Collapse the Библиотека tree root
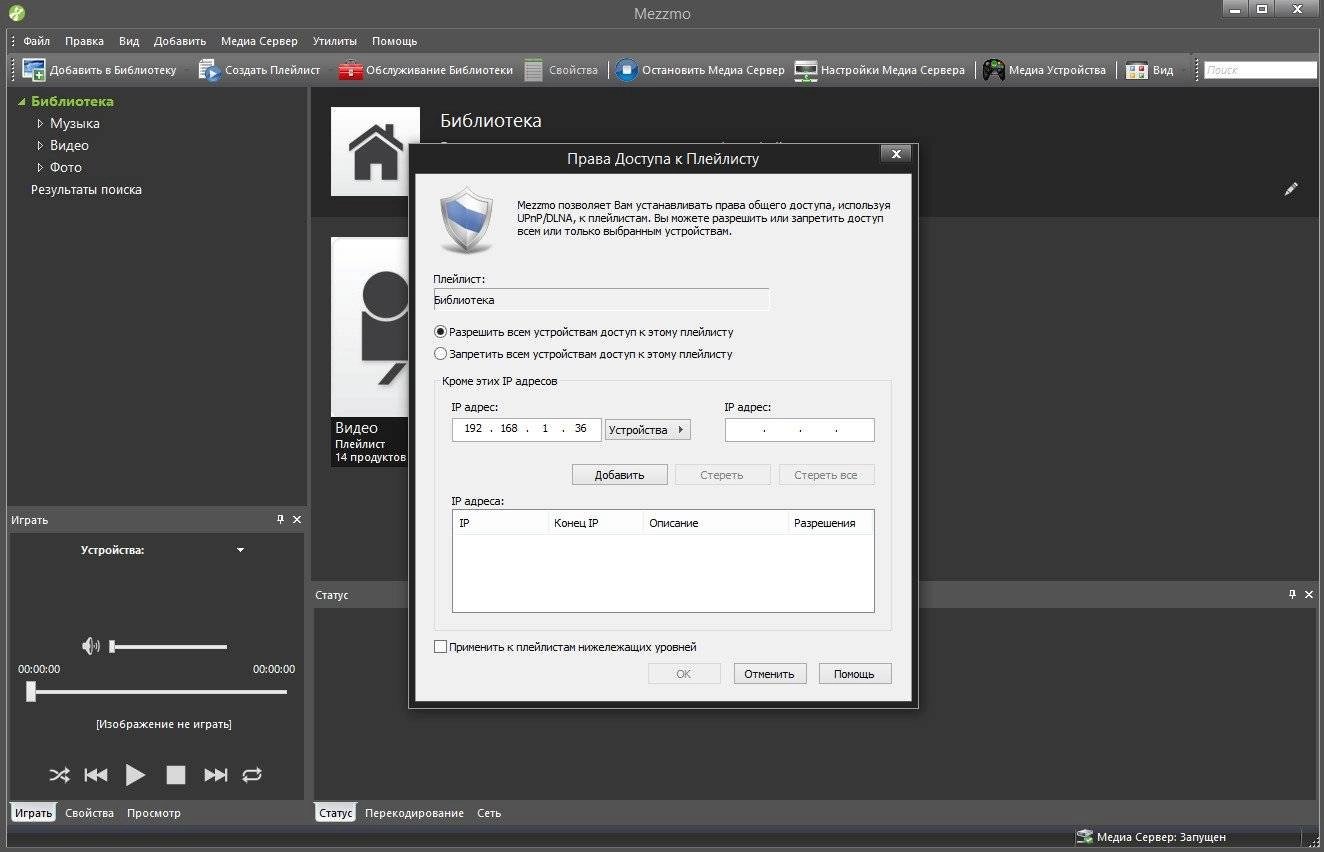Viewport: 1324px width, 852px height. (21, 102)
